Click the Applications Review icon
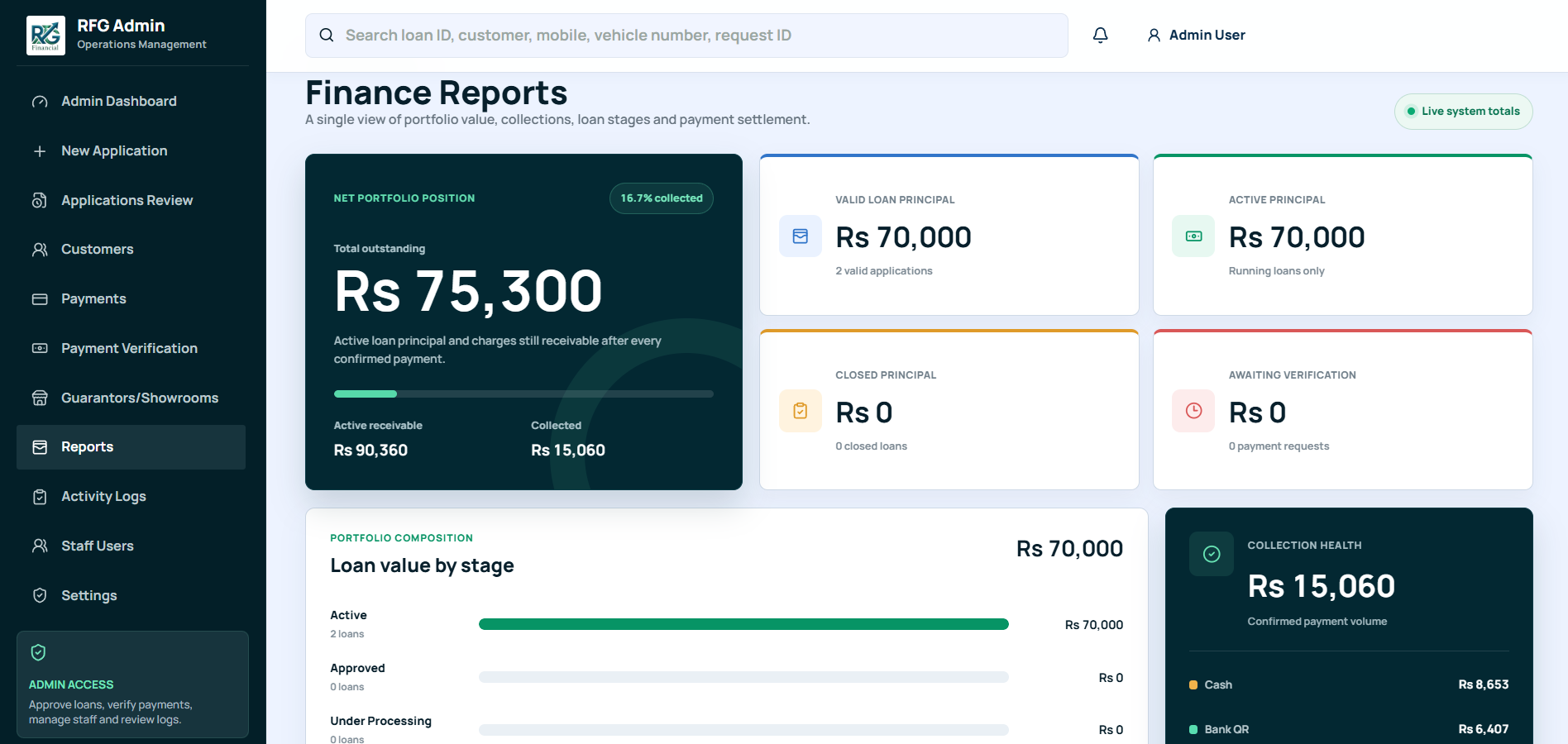The image size is (1568, 744). [x=40, y=201]
